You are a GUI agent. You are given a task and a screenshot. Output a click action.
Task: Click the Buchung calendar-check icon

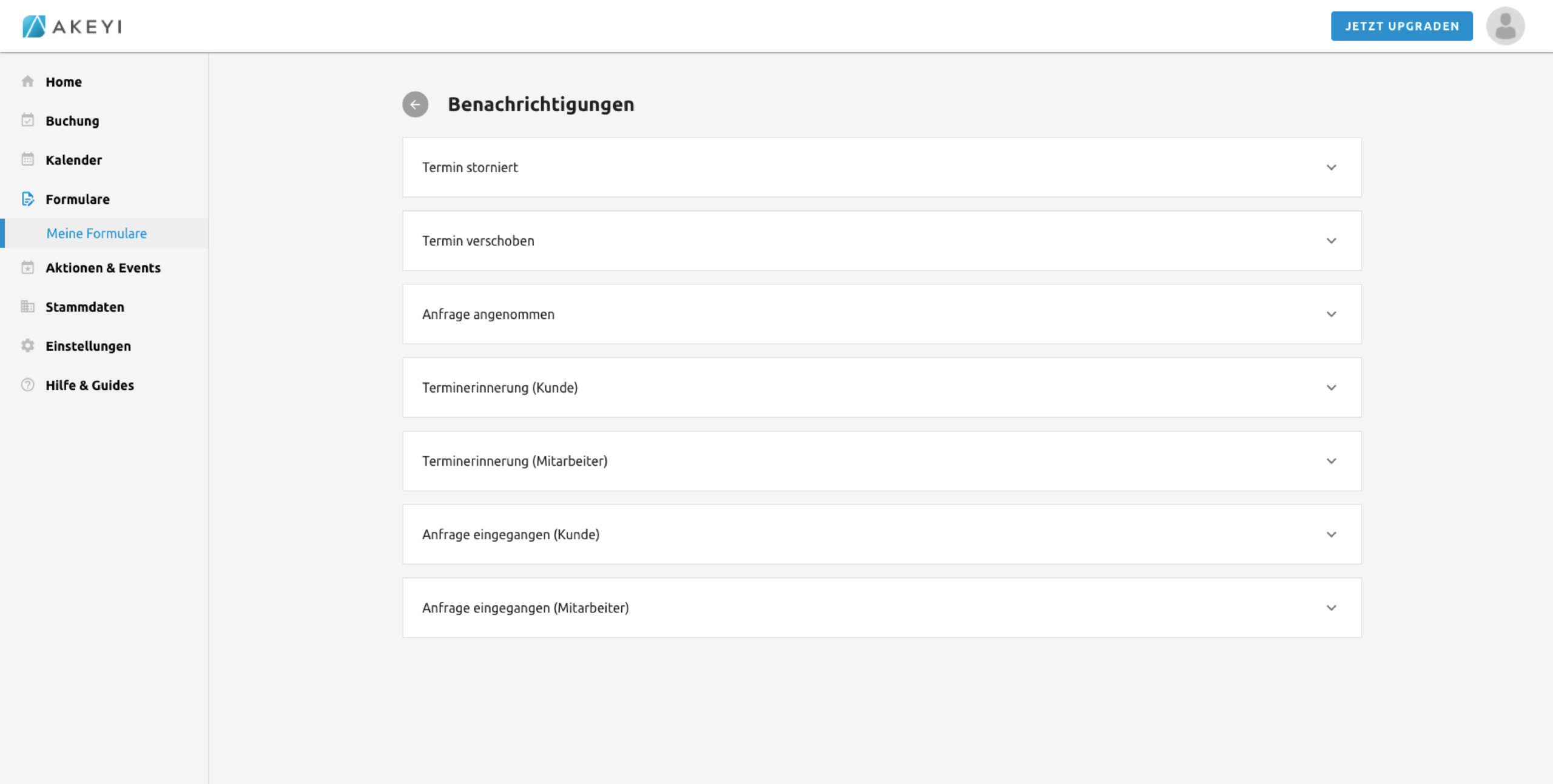[x=27, y=120]
